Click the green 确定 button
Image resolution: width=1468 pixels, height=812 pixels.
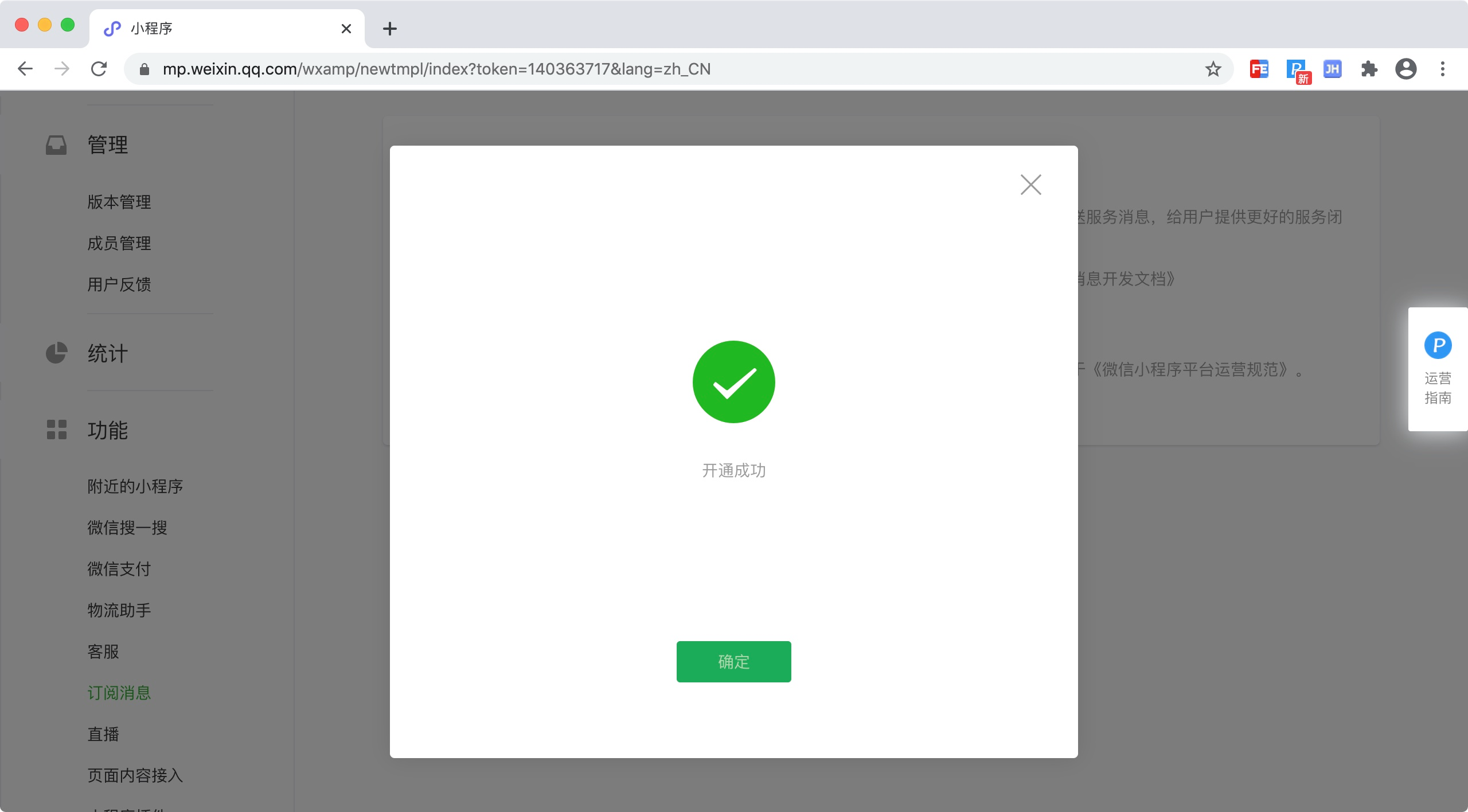(733, 661)
